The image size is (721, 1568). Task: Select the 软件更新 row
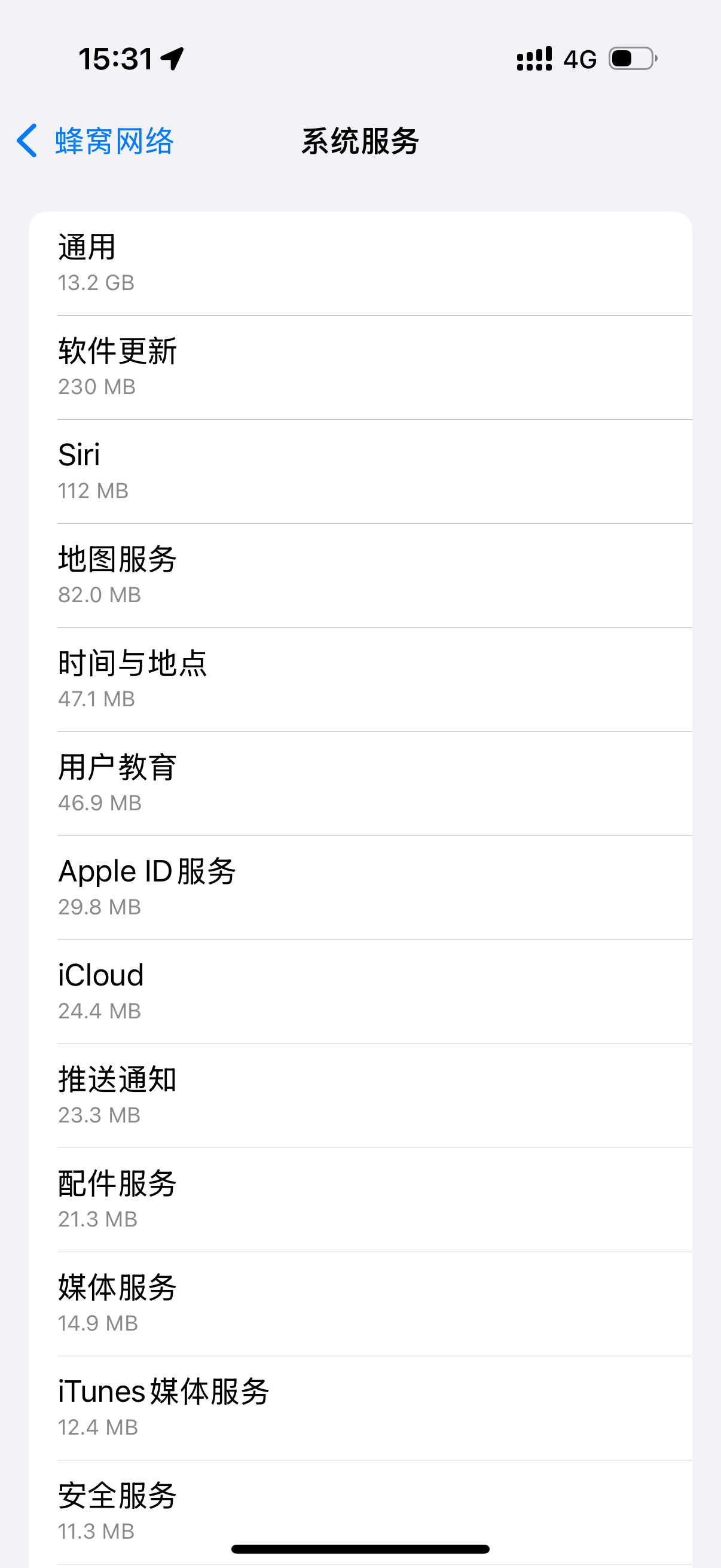360,368
